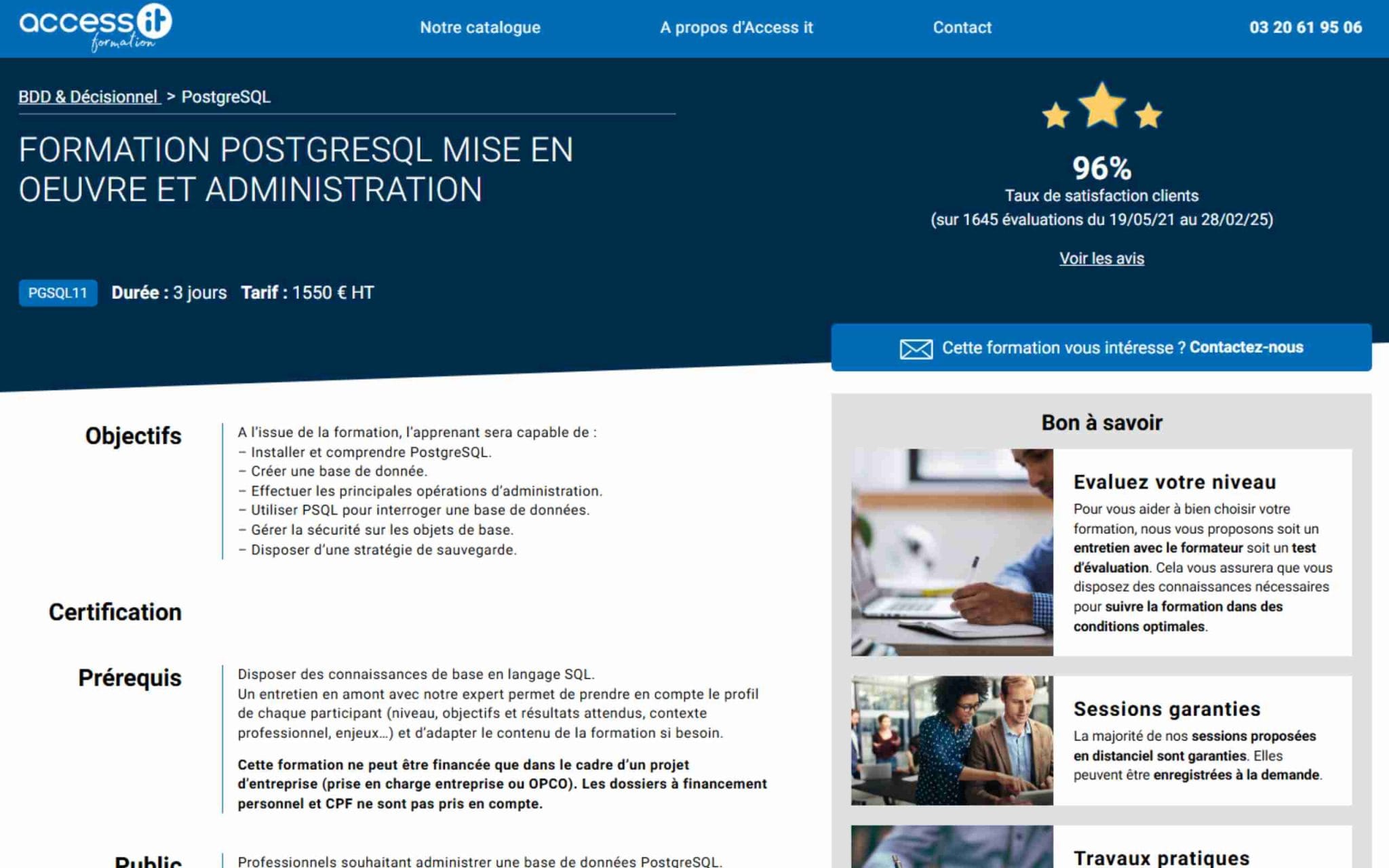Click 'Gérer la sécurité sur les objets' line
Screen dimensions: 1389x868
pyautogui.click(x=376, y=530)
